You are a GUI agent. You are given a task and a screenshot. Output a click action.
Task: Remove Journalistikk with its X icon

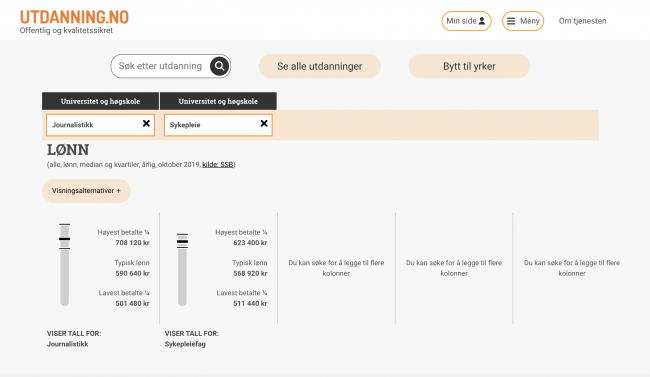pyautogui.click(x=146, y=124)
